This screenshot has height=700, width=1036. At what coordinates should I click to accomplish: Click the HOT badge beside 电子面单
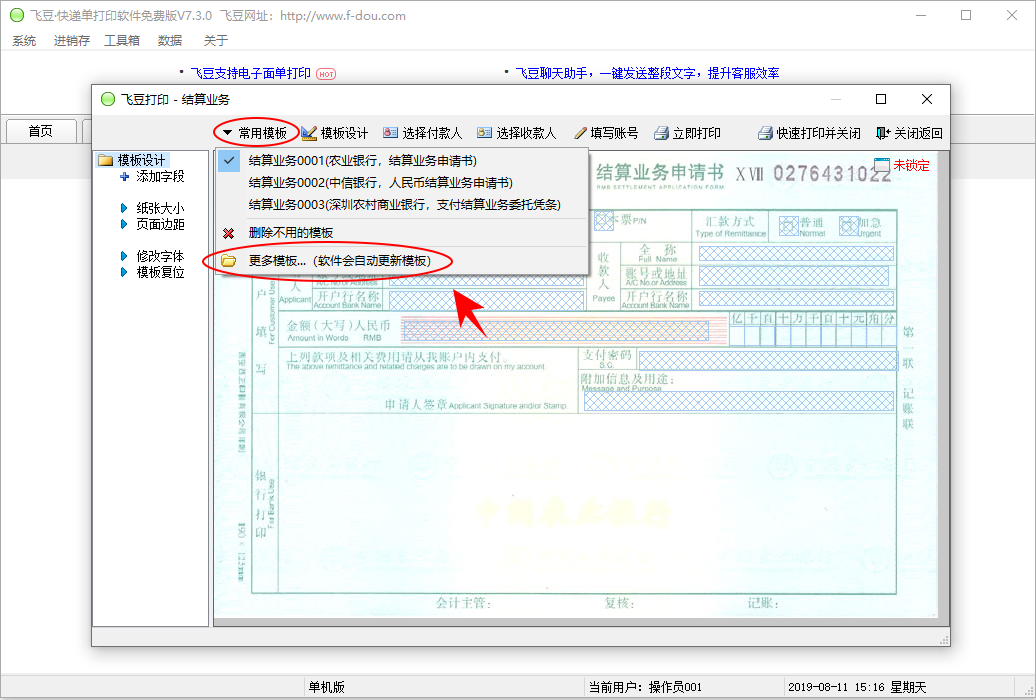tap(326, 74)
